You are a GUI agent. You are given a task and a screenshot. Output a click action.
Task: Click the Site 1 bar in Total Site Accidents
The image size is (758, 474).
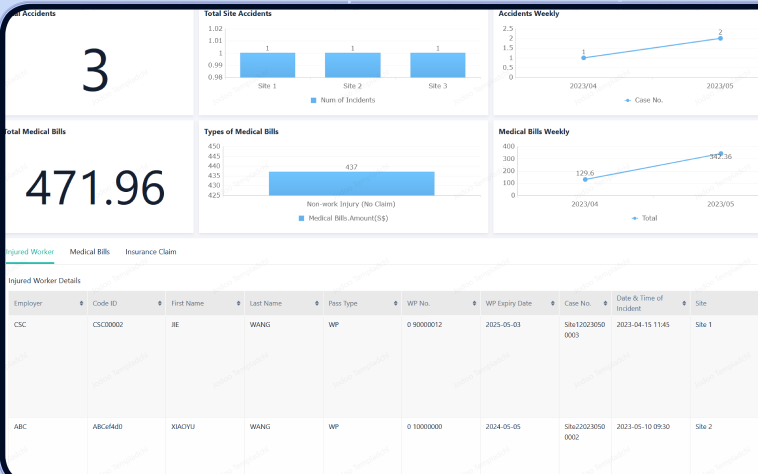click(267, 65)
